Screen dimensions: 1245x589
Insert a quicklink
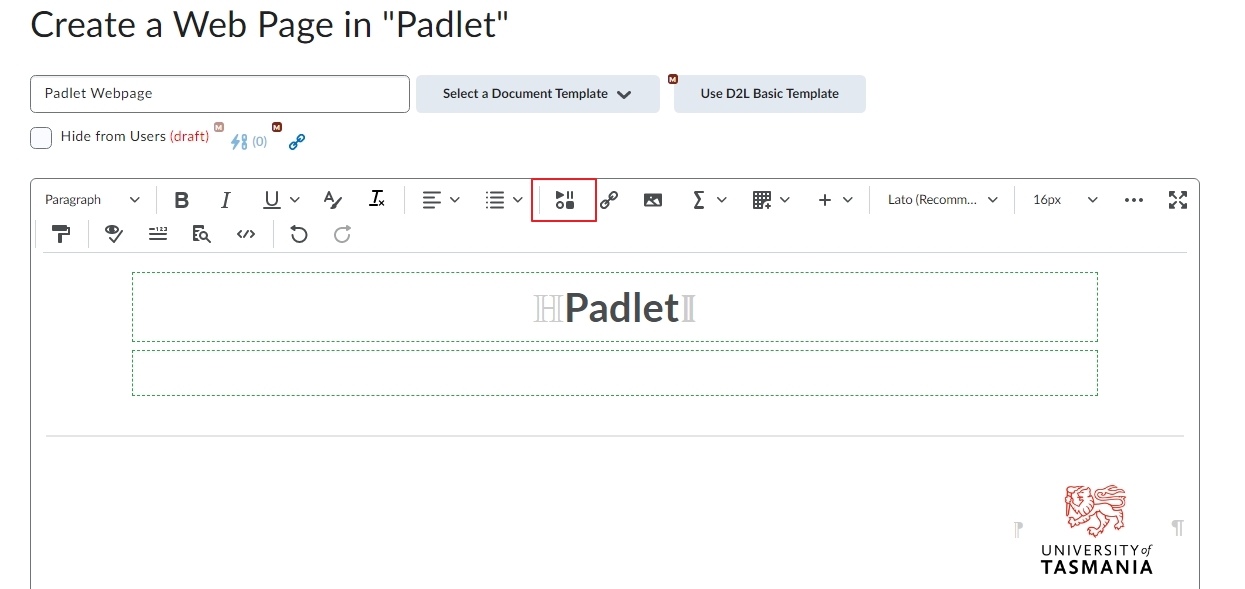point(609,200)
